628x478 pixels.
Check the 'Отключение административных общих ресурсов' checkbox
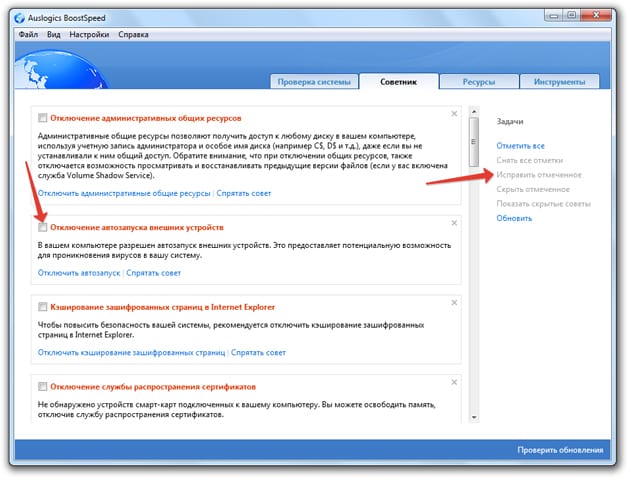42,118
